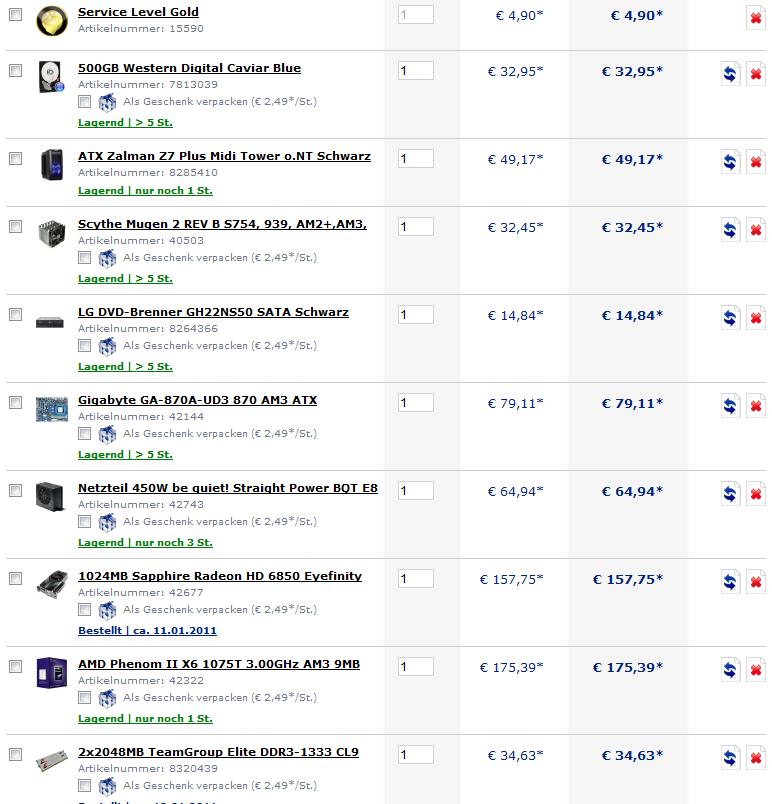Viewport: 772px width, 804px height.
Task: Click quantity field for LG DVD-Brenner
Action: point(416,315)
